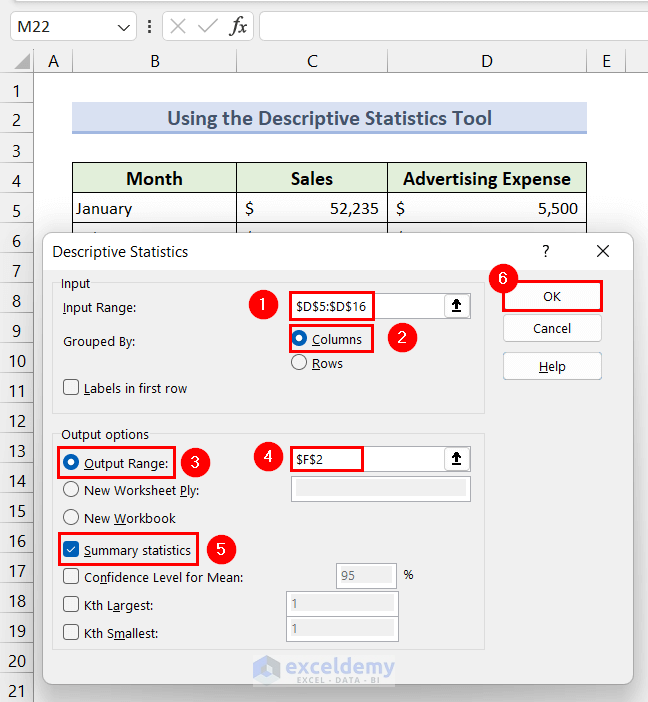648x702 pixels.
Task: Enable the Kth Largest checkbox
Action: [x=71, y=604]
